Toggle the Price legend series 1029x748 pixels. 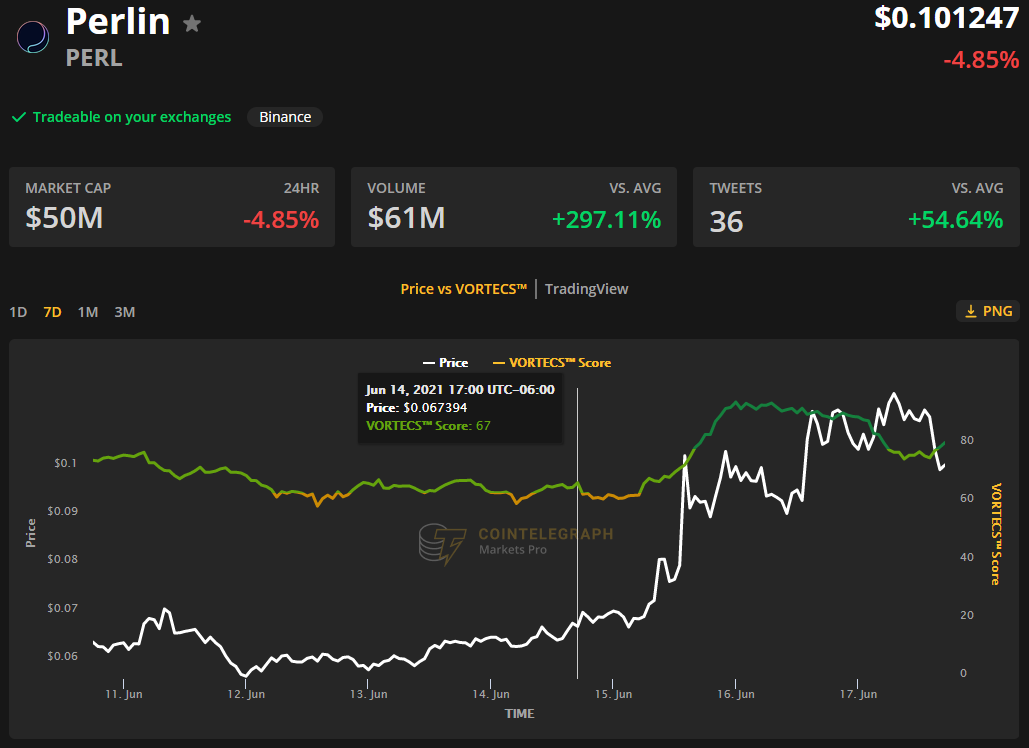tap(446, 363)
